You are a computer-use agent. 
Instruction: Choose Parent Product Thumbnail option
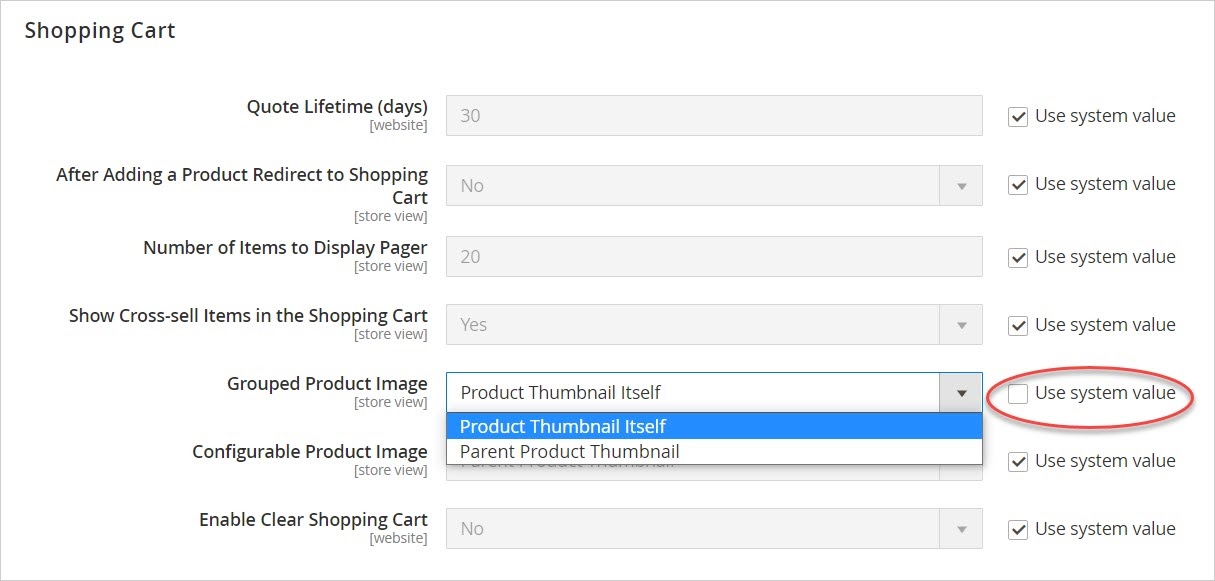(x=714, y=452)
